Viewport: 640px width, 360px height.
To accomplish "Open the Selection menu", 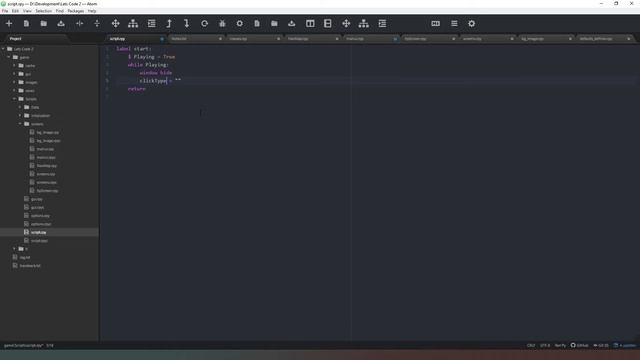I will (x=43, y=11).
